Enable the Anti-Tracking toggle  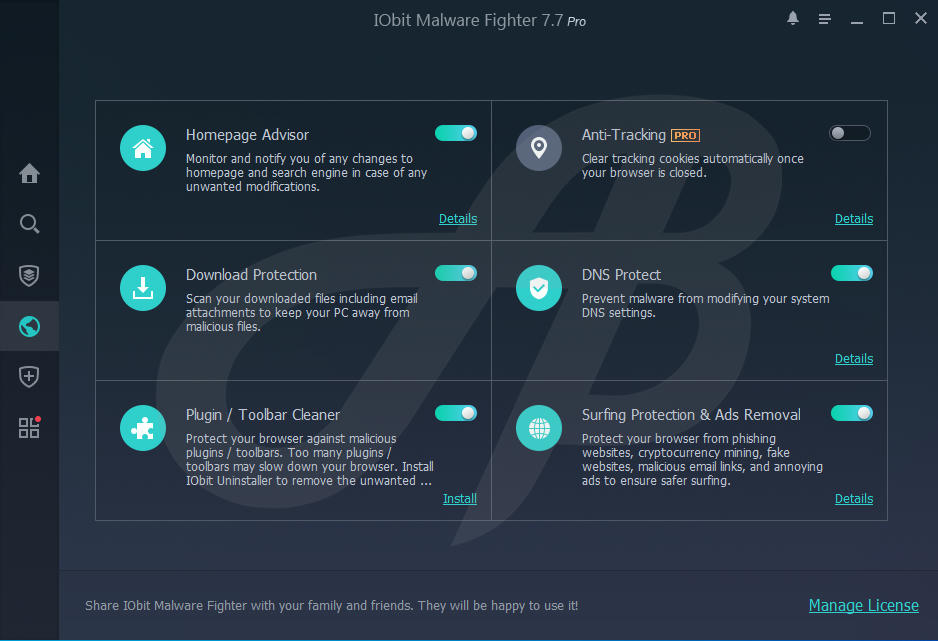point(849,133)
